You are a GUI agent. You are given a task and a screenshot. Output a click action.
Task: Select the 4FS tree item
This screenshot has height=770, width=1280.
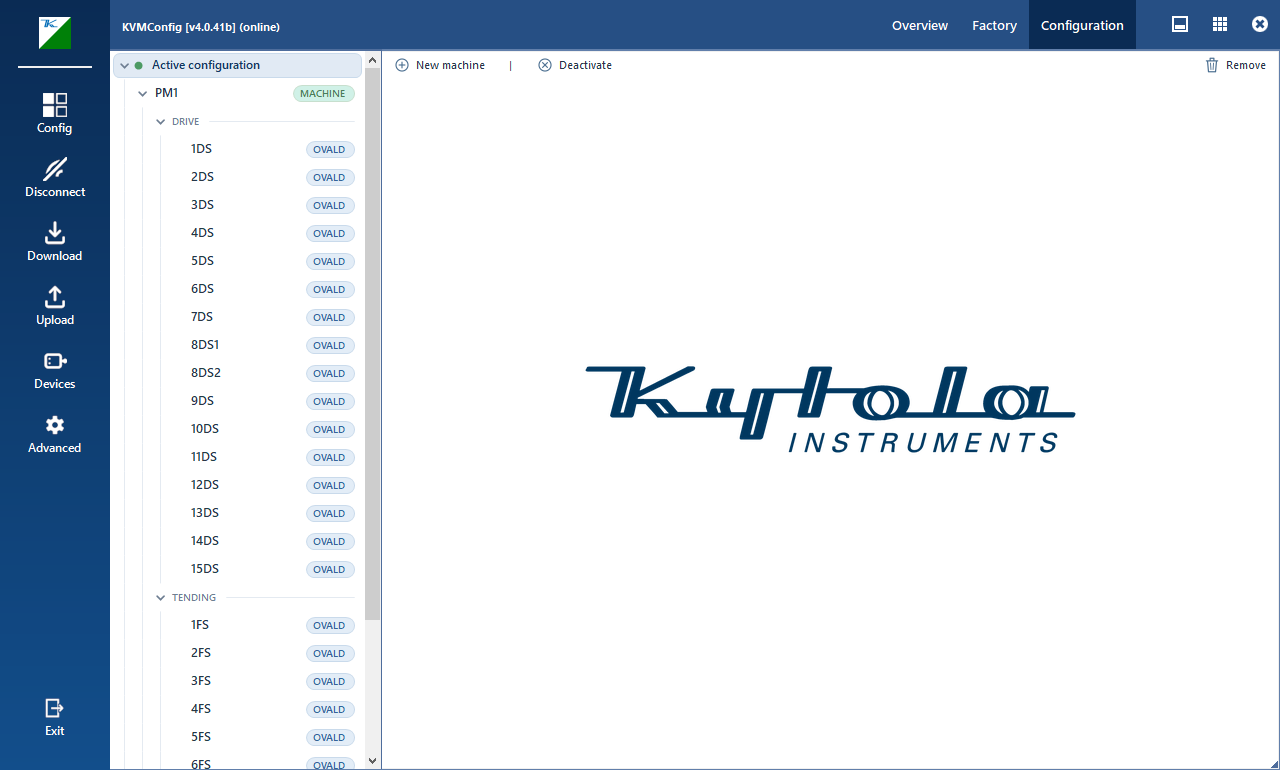tap(201, 709)
